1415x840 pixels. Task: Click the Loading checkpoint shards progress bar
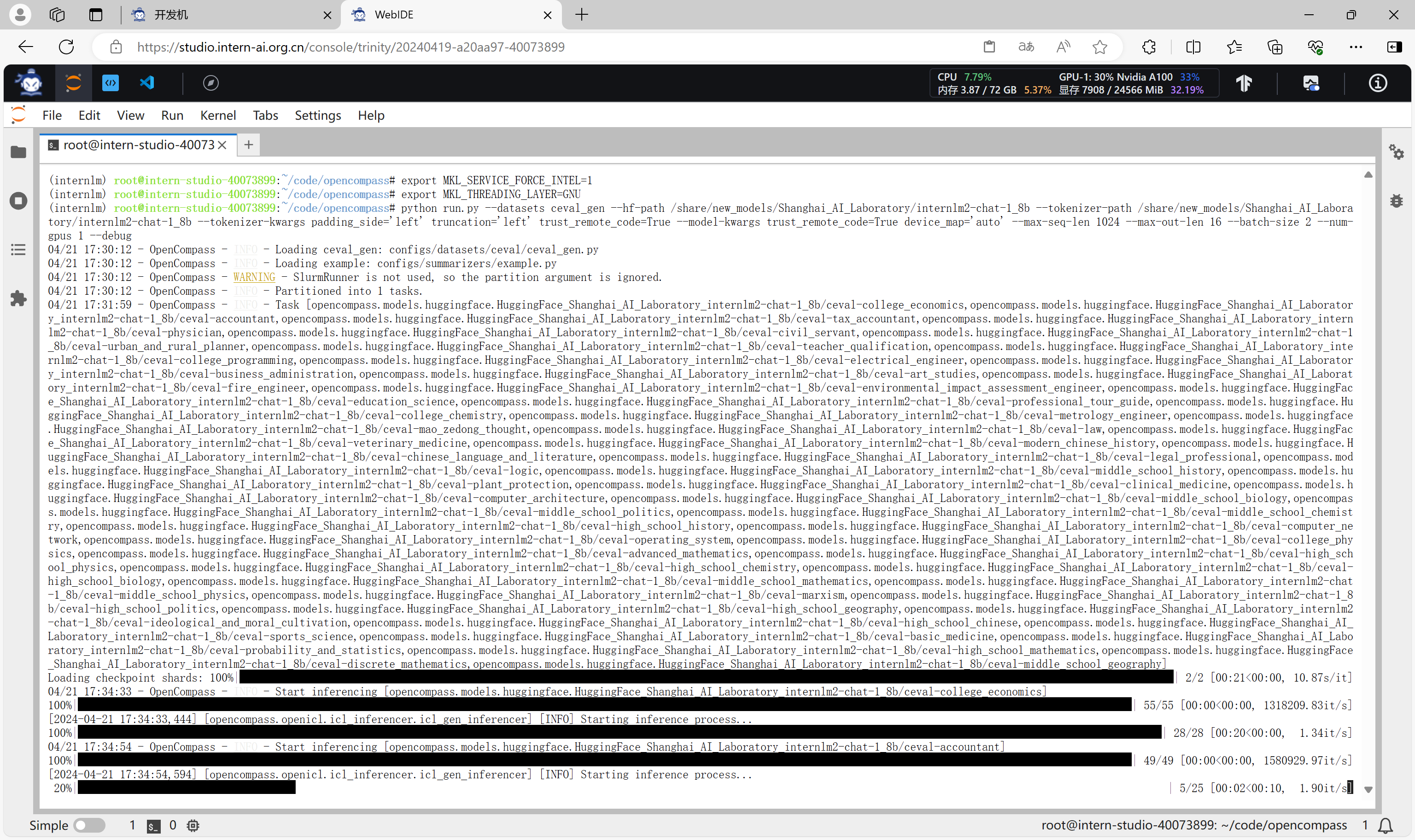click(x=707, y=677)
